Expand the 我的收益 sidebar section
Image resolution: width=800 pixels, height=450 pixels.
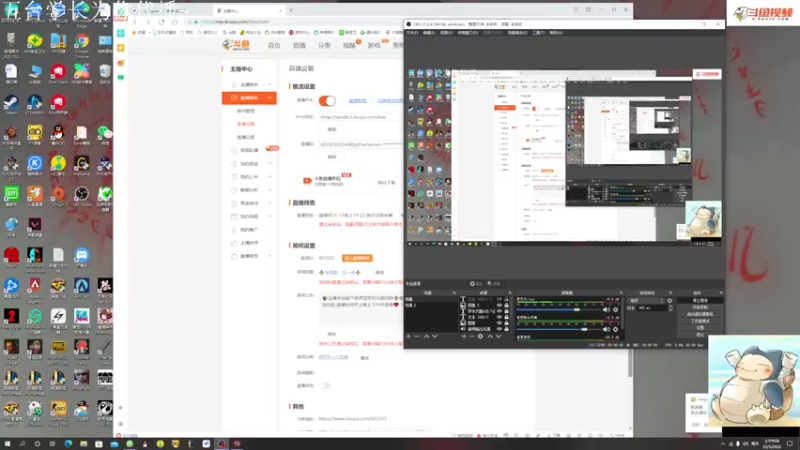(x=270, y=163)
